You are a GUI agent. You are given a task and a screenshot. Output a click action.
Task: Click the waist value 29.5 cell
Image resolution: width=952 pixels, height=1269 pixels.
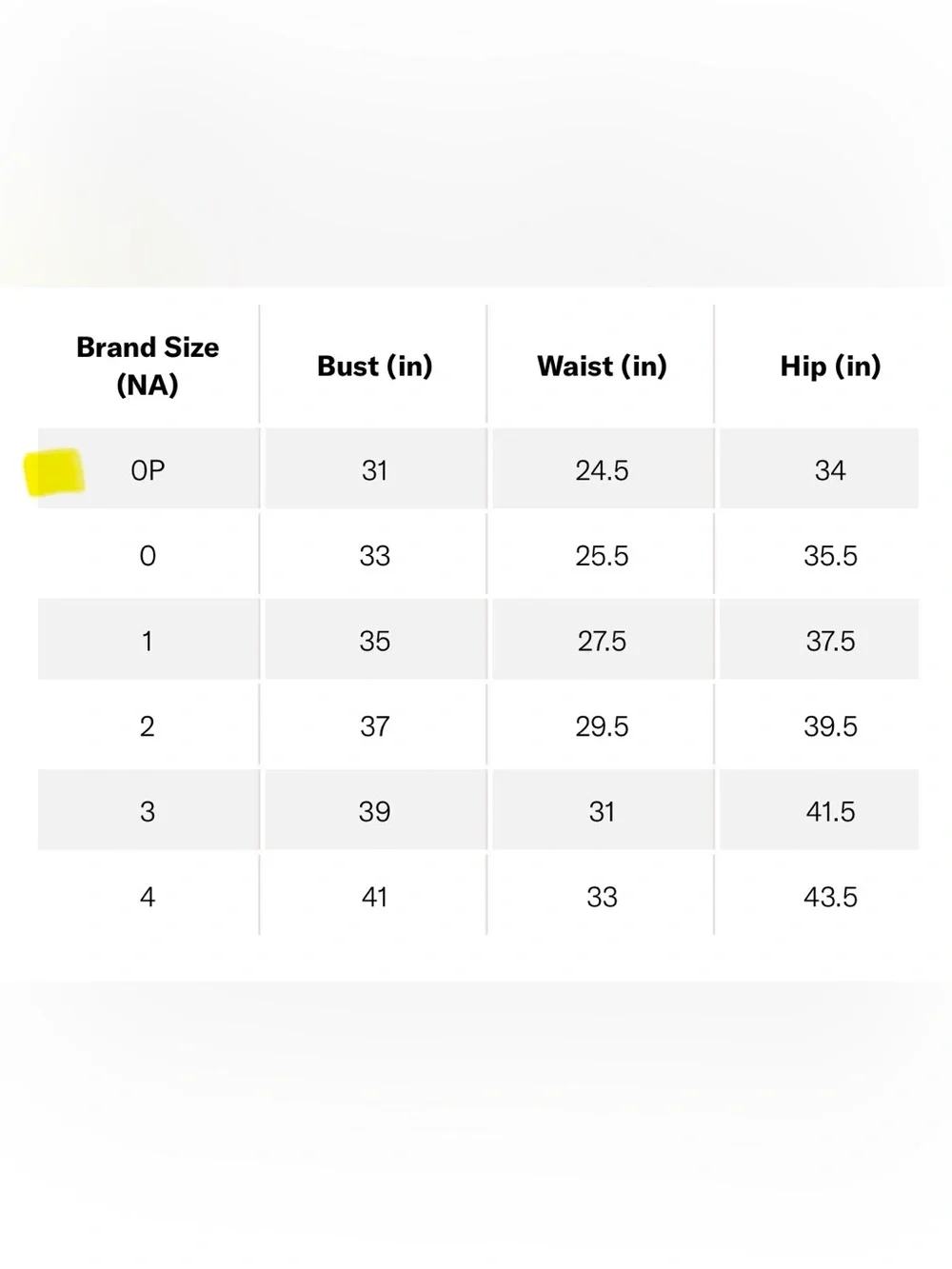(x=602, y=726)
